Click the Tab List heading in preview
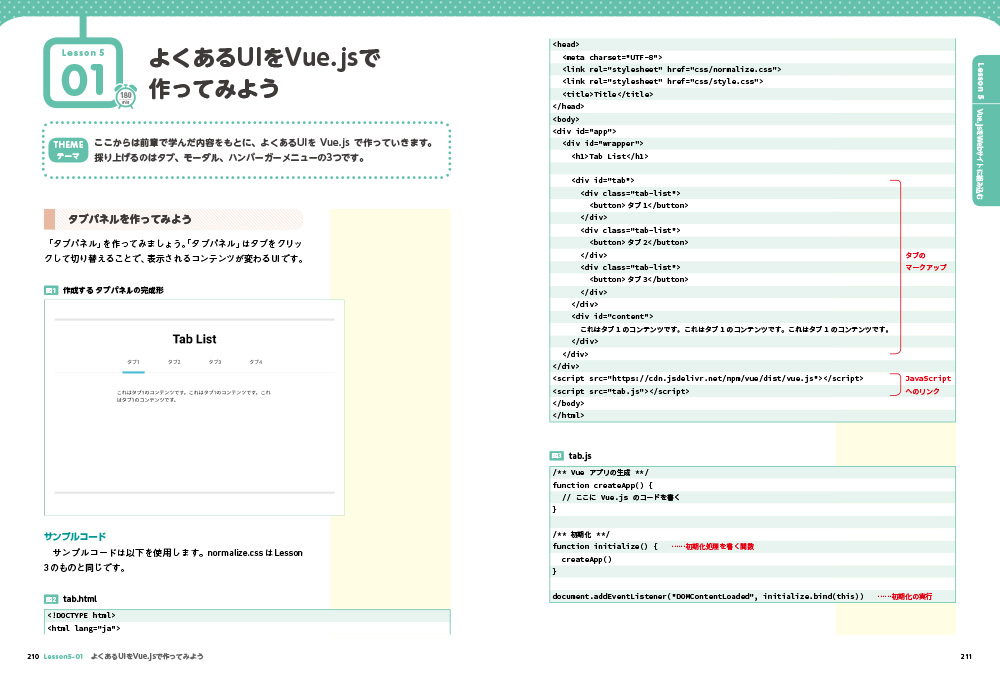 pyautogui.click(x=195, y=339)
